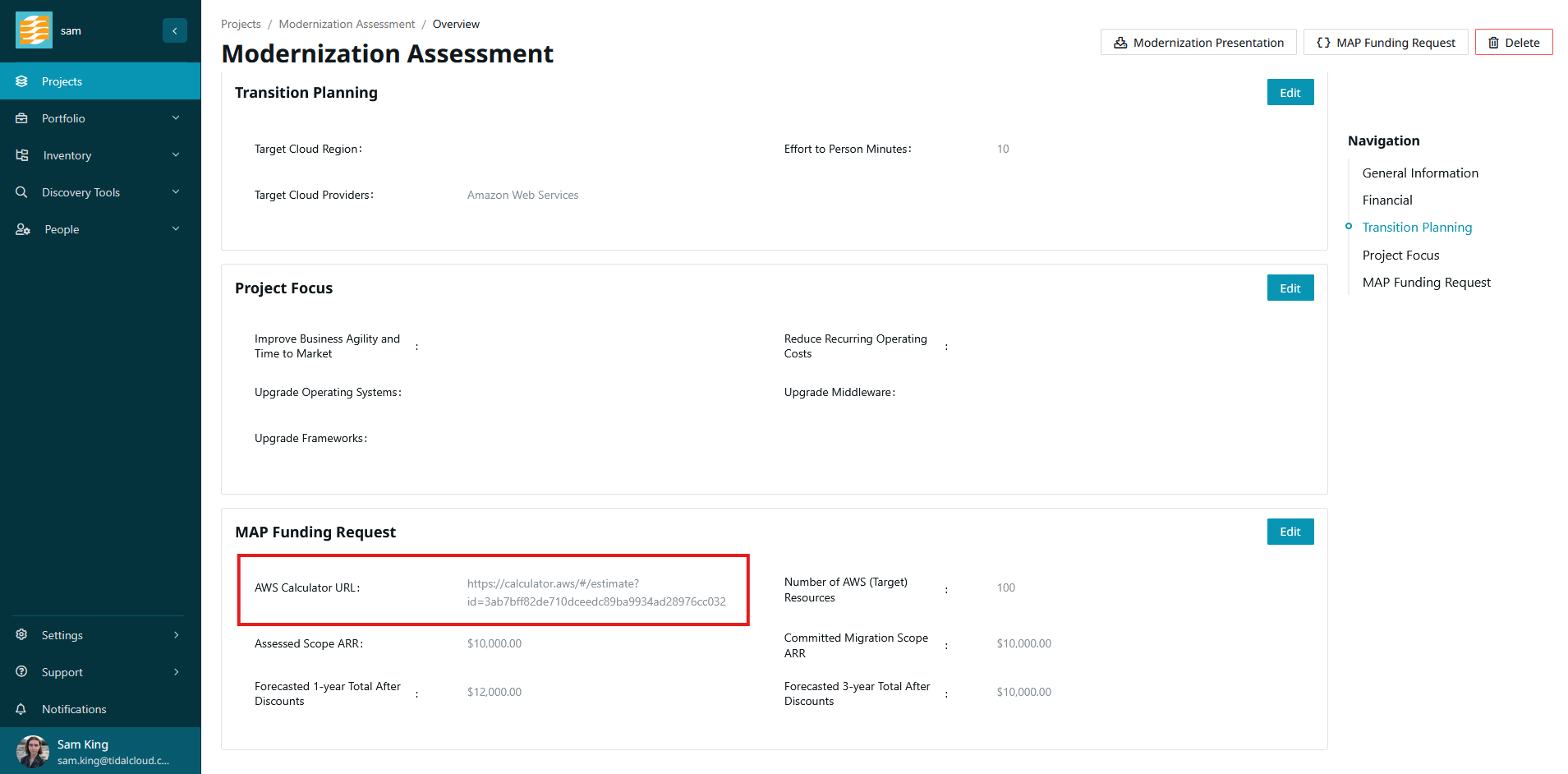
Task: Click the Effort to Person Minutes value 10
Action: coord(1003,150)
